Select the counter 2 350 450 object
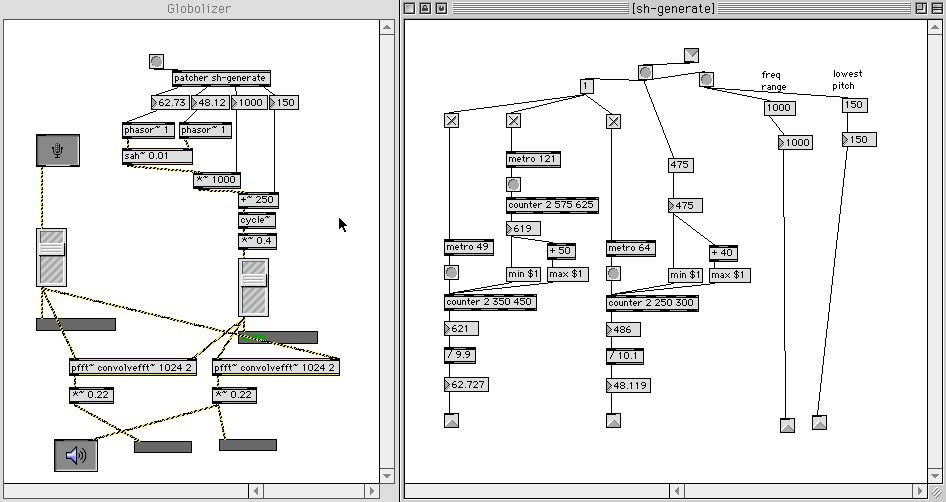Image resolution: width=946 pixels, height=502 pixels. pos(490,302)
